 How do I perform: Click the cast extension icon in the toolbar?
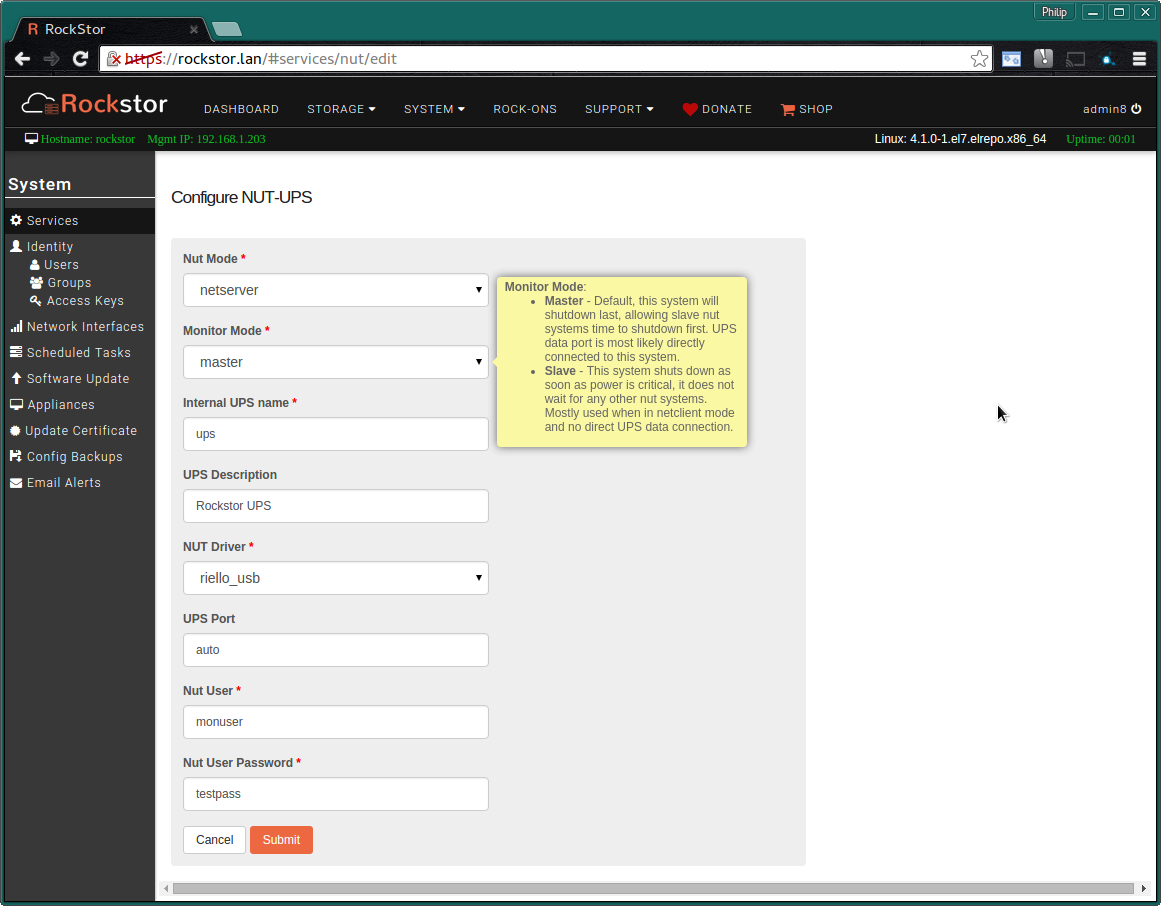coord(1075,58)
